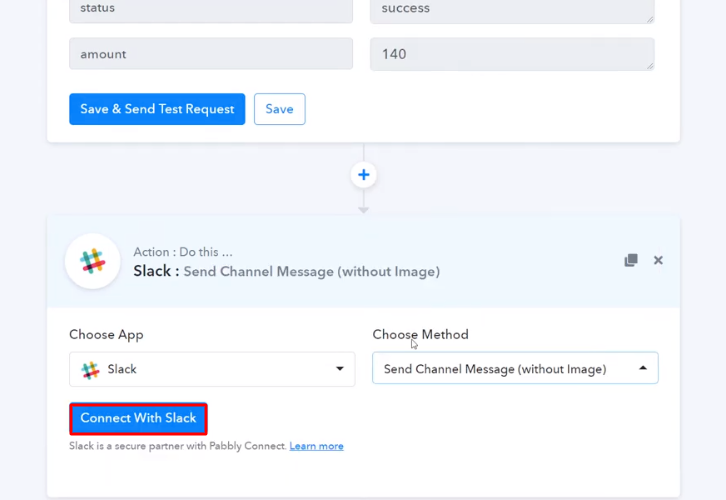Open the Learn more link

(316, 446)
